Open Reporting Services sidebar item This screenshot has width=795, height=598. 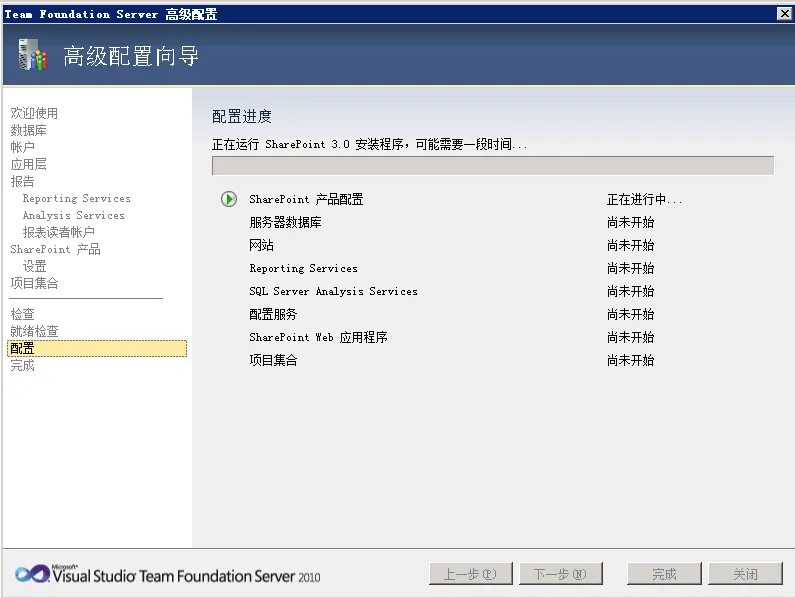(77, 198)
